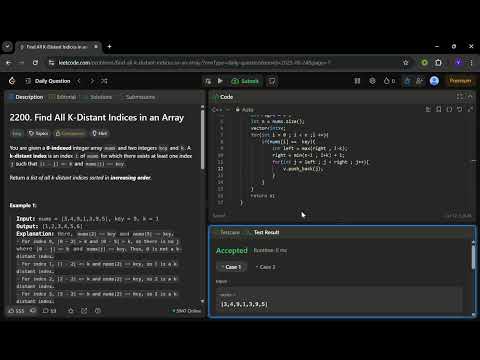Switch to the Test Result tab
This screenshot has width=480, height=360.
click(x=263, y=232)
